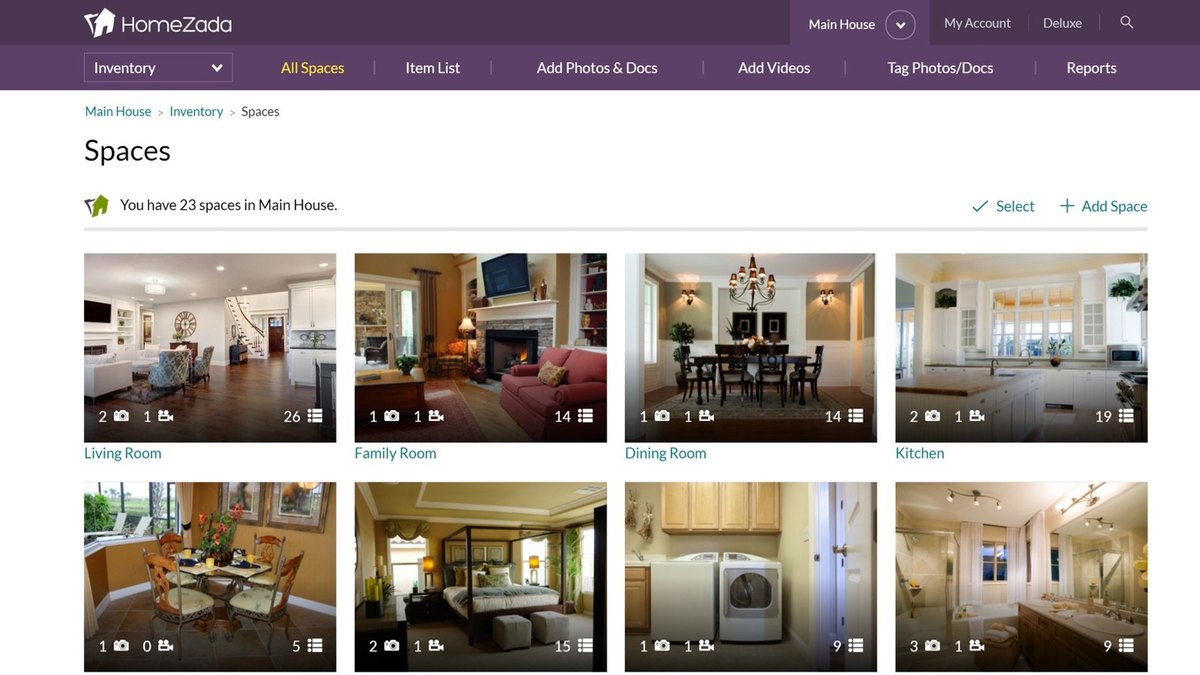
Task: Click the Main House breadcrumb link
Action: (118, 112)
